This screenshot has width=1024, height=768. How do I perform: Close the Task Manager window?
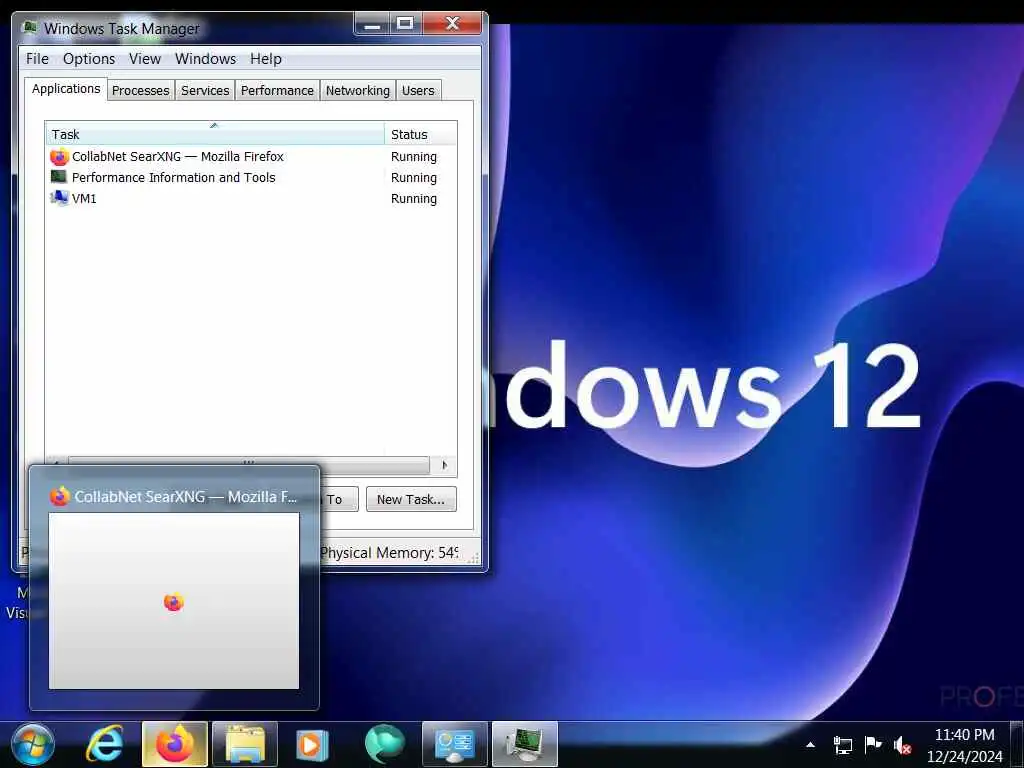coord(453,24)
